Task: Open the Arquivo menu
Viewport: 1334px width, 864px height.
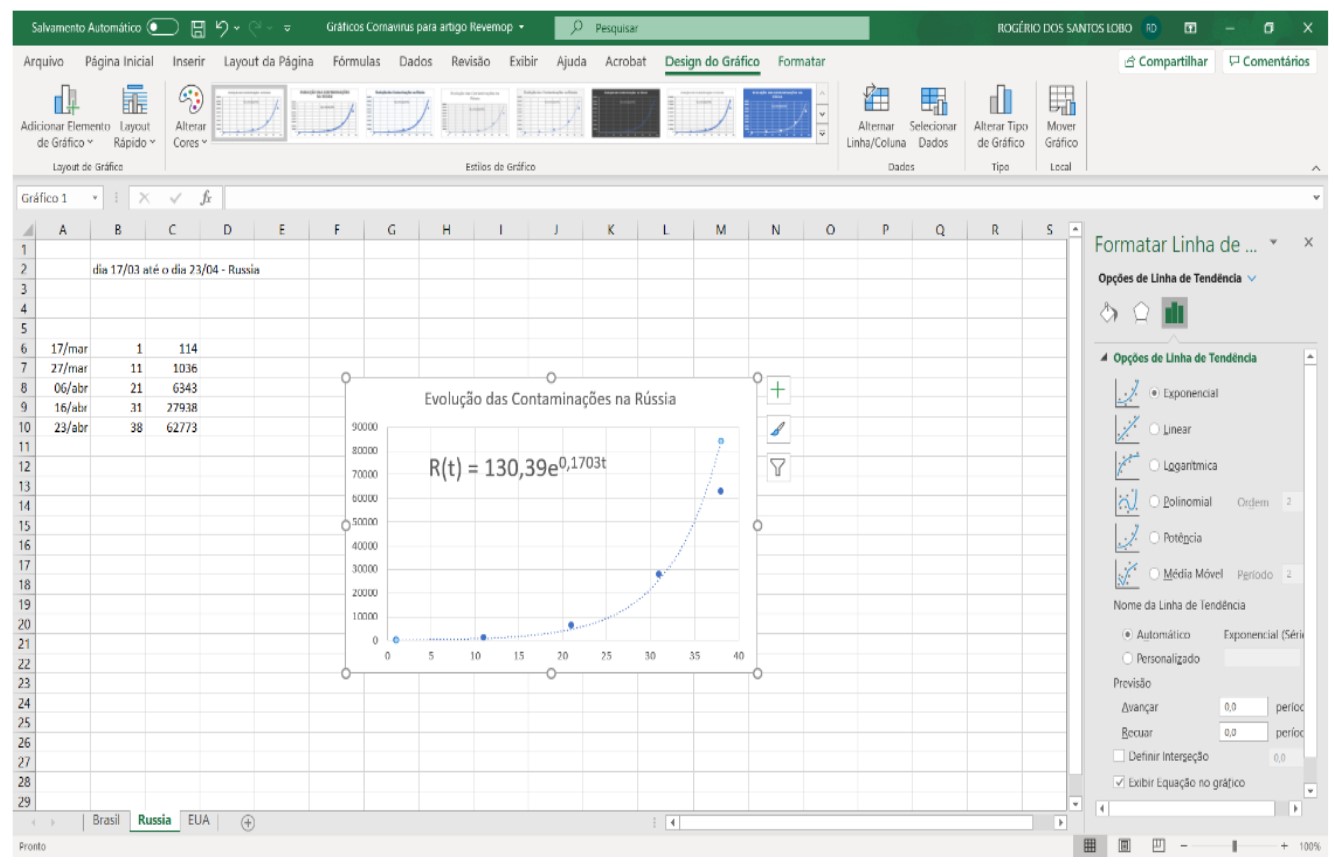Action: coord(44,62)
